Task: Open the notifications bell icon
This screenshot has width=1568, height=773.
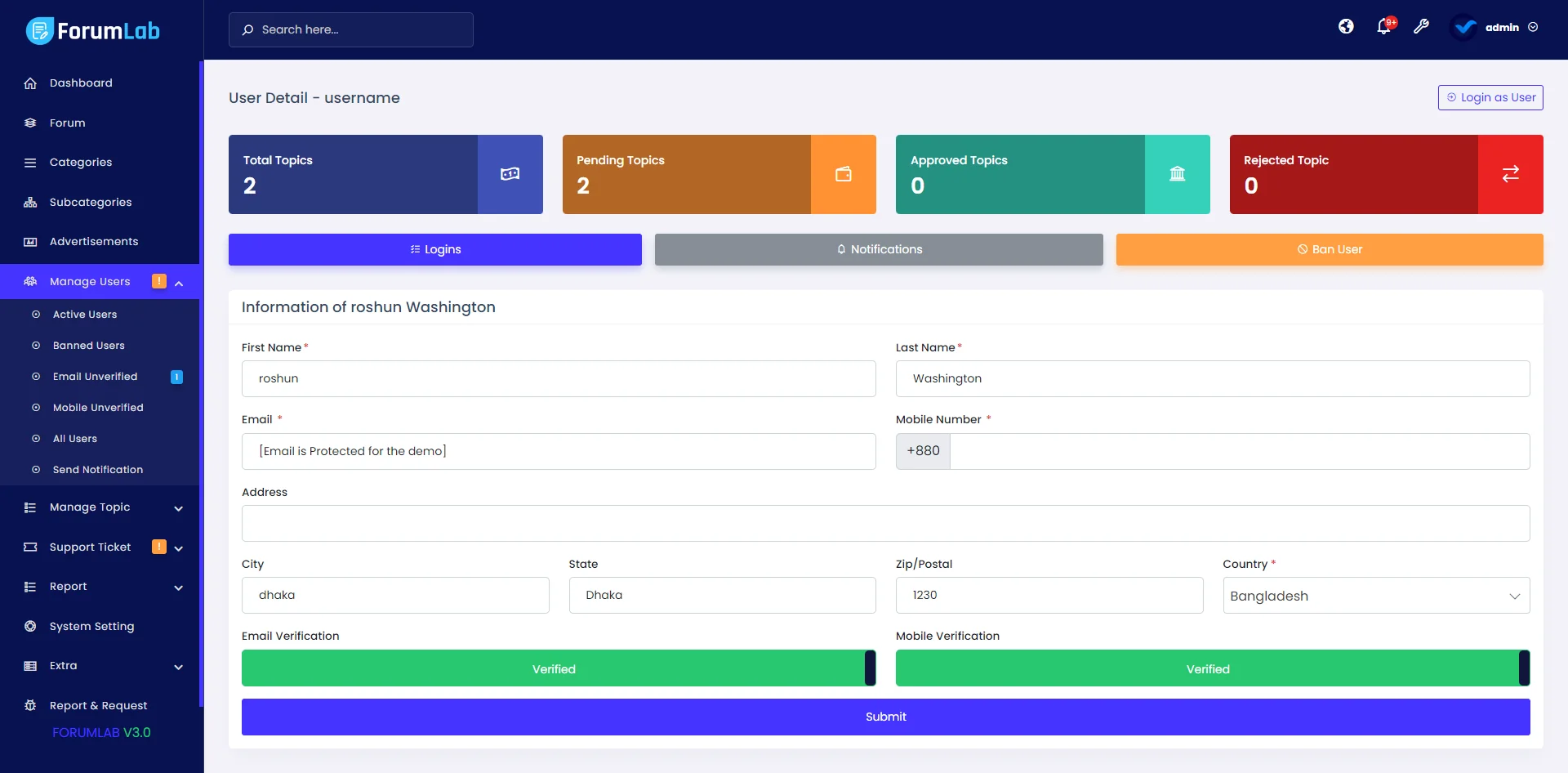Action: pos(1383,27)
